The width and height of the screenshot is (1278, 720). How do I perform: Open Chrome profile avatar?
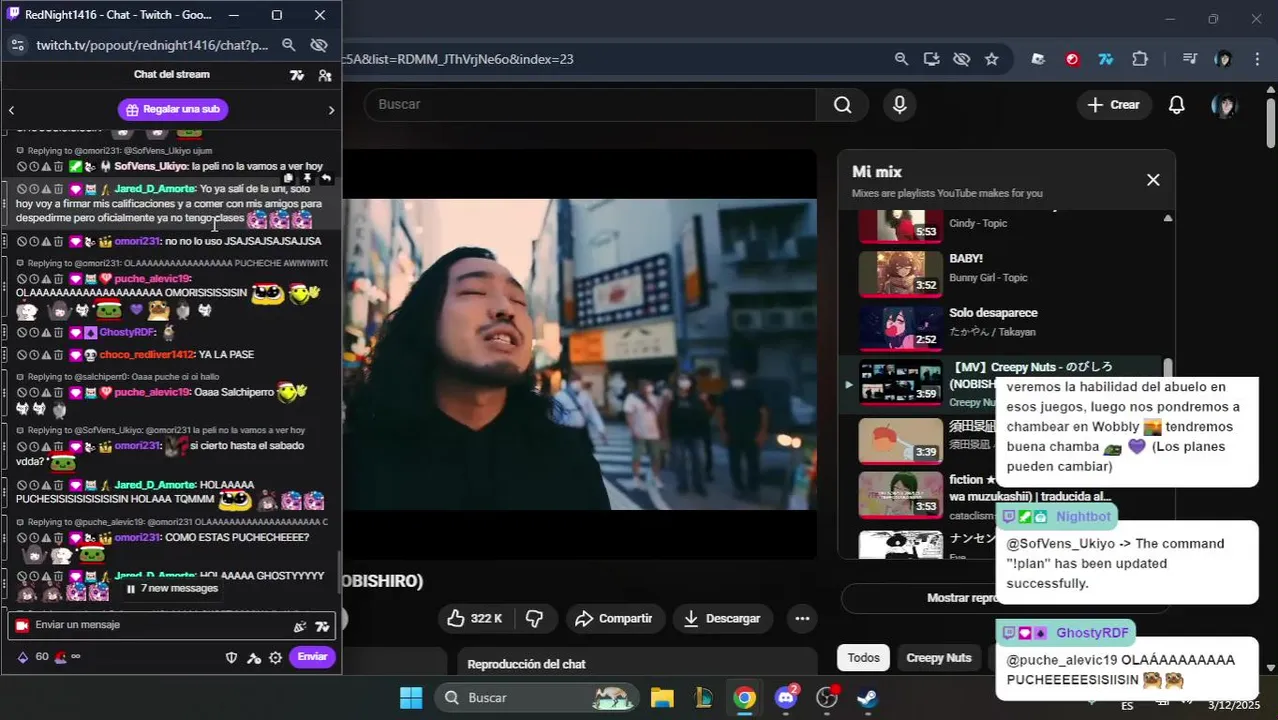1223,59
